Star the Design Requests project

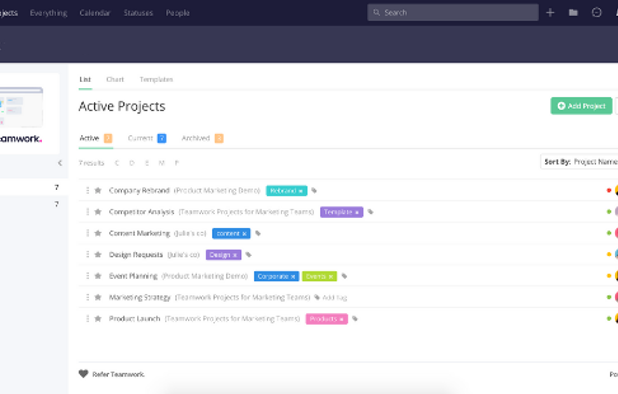click(x=98, y=255)
